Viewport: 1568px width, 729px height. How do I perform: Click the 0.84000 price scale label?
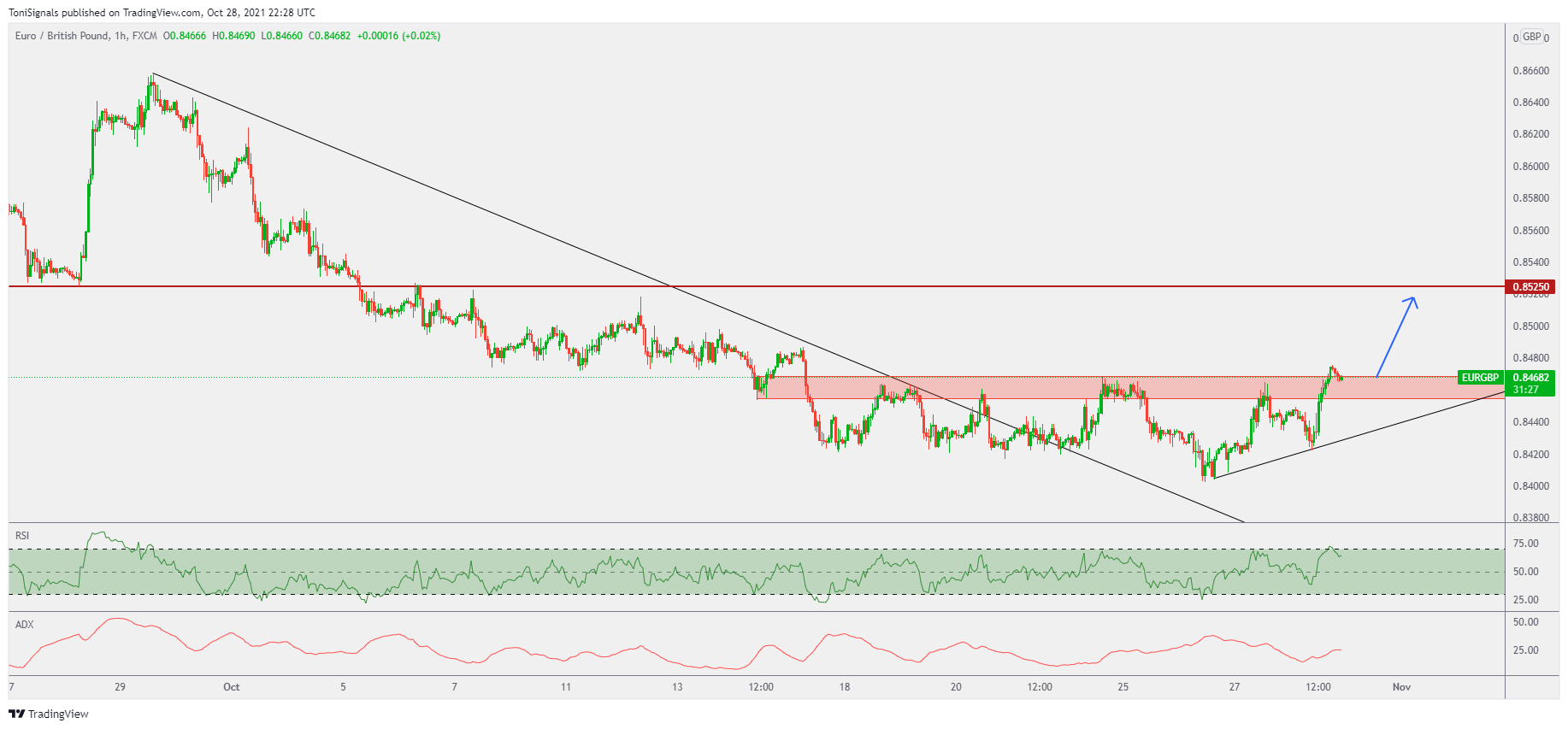click(1530, 486)
